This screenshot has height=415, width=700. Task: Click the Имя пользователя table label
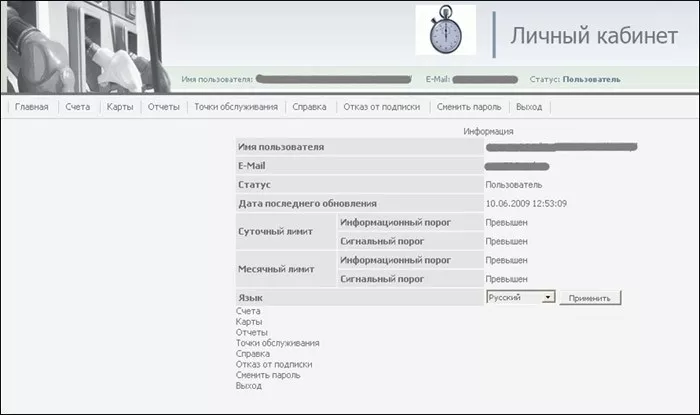pyautogui.click(x=281, y=147)
